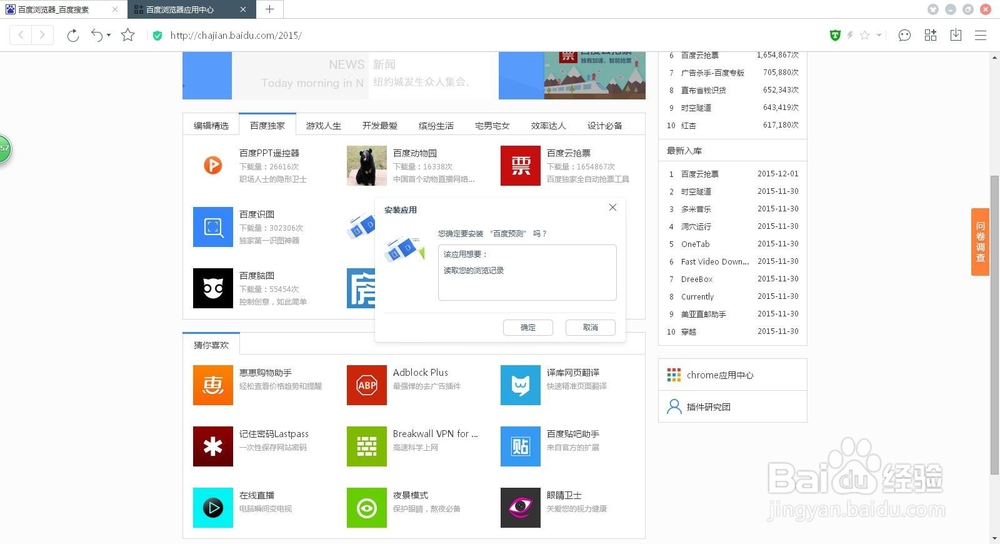Open the 设计必备 category tab
The height and width of the screenshot is (544, 1000).
click(x=605, y=126)
